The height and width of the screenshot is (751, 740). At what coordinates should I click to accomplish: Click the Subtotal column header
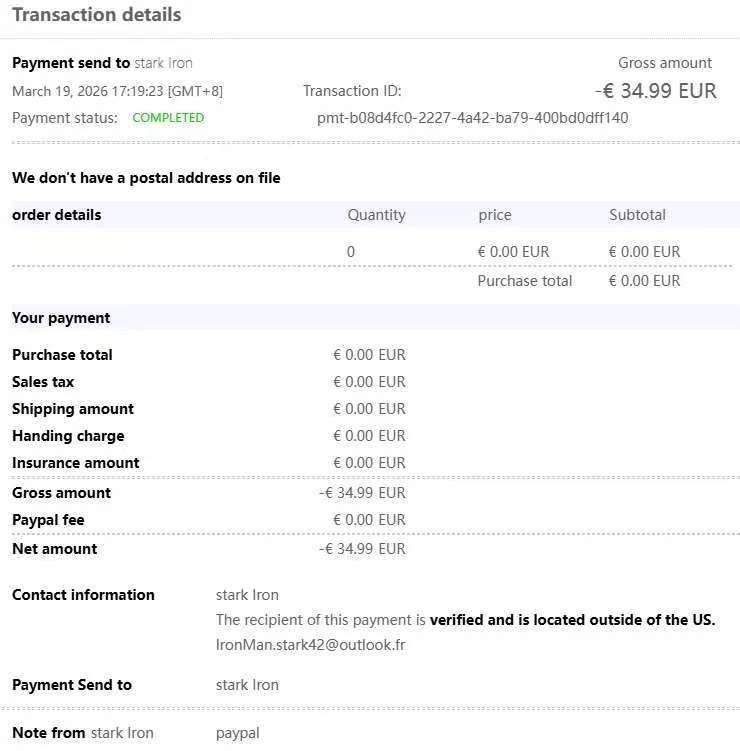[x=637, y=215]
